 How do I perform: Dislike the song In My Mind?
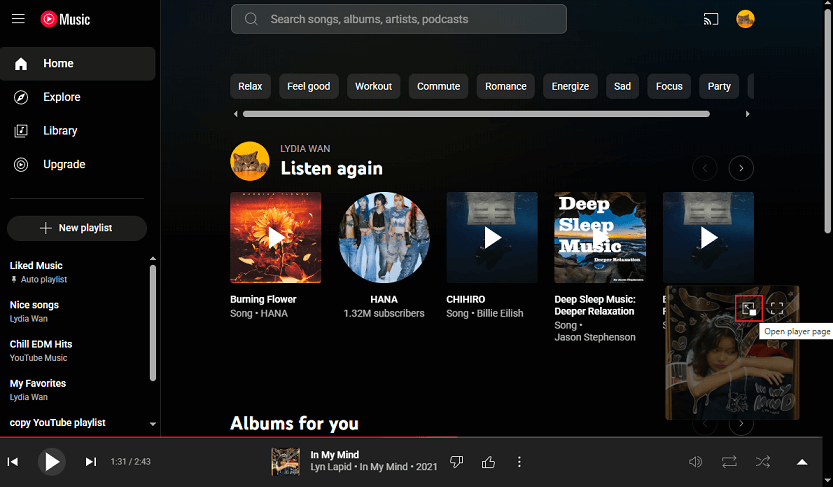tap(456, 462)
